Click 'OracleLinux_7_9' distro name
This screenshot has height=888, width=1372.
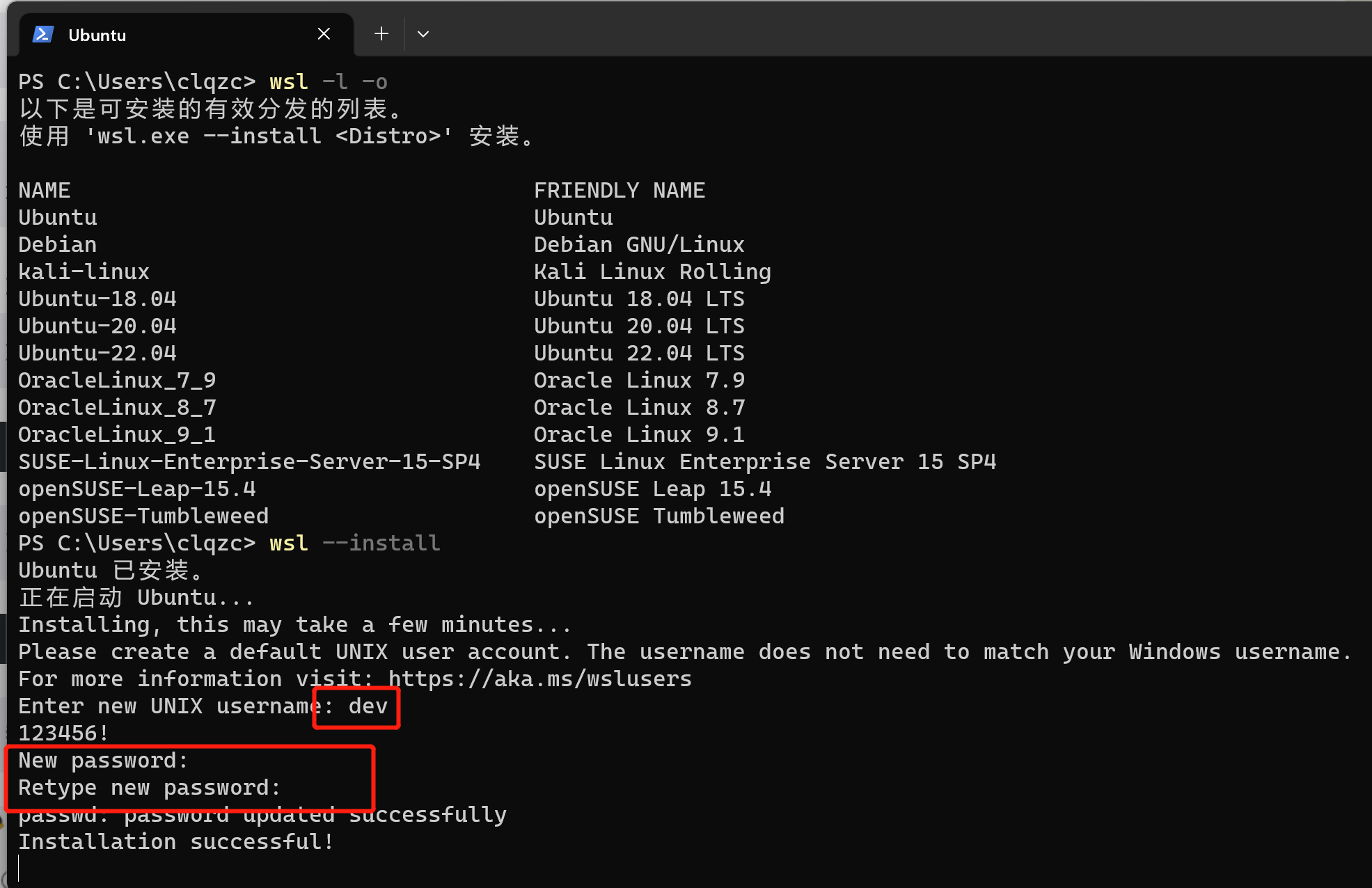[x=117, y=380]
